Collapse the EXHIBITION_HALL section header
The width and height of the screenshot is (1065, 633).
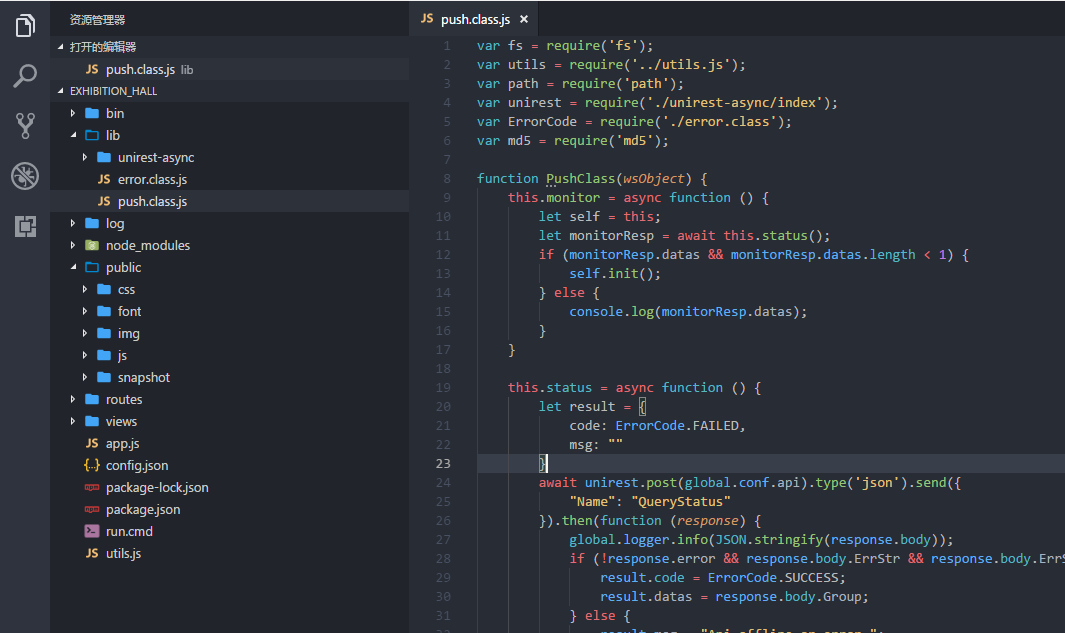(x=113, y=91)
